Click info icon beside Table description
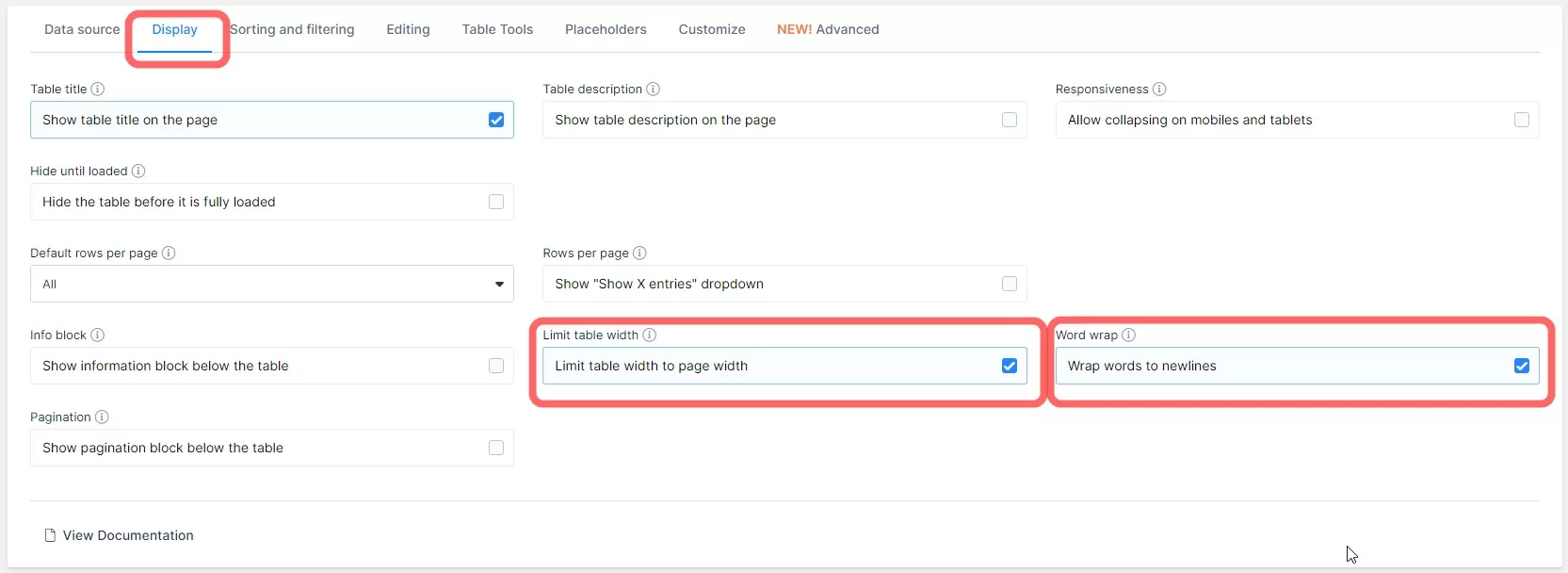This screenshot has width=1568, height=573. pos(653,90)
